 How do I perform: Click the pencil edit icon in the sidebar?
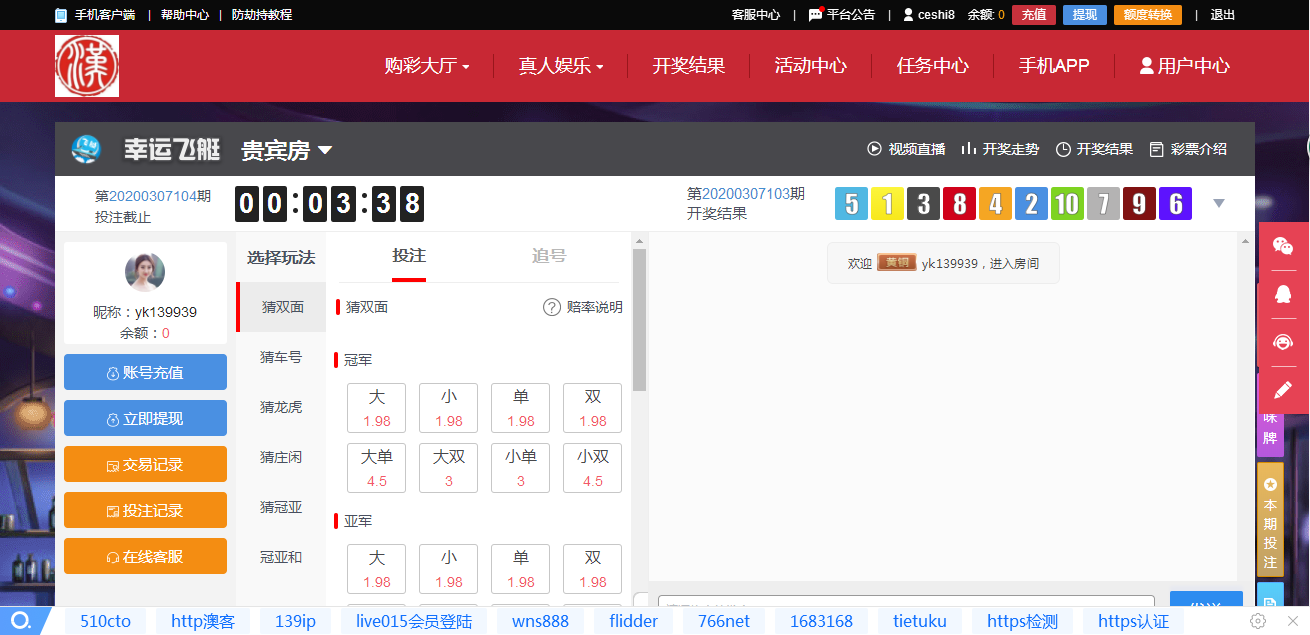point(1282,390)
